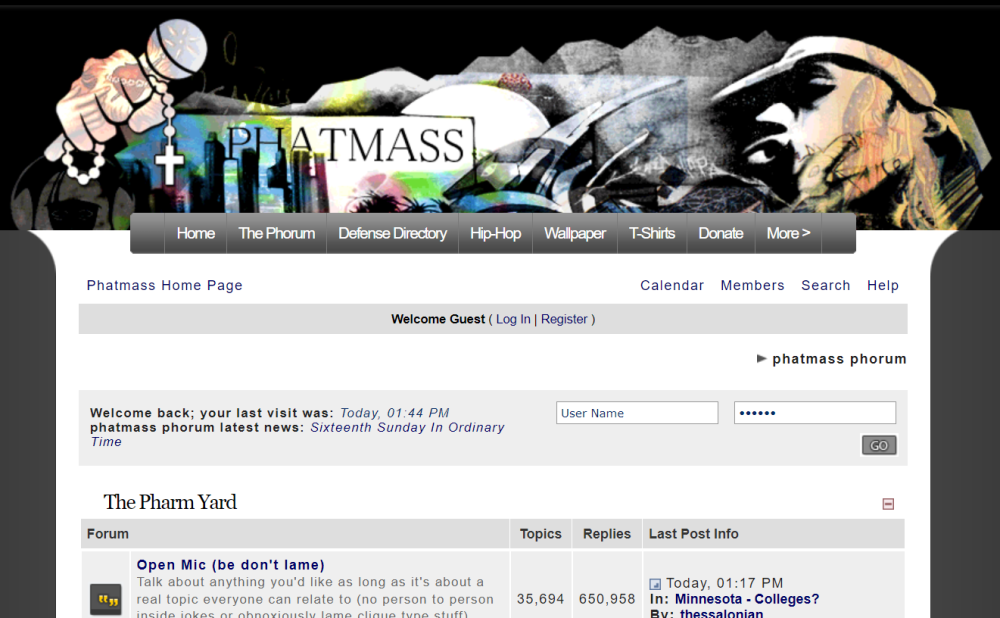Select Hip-Hop in the navigation bar

[495, 233]
